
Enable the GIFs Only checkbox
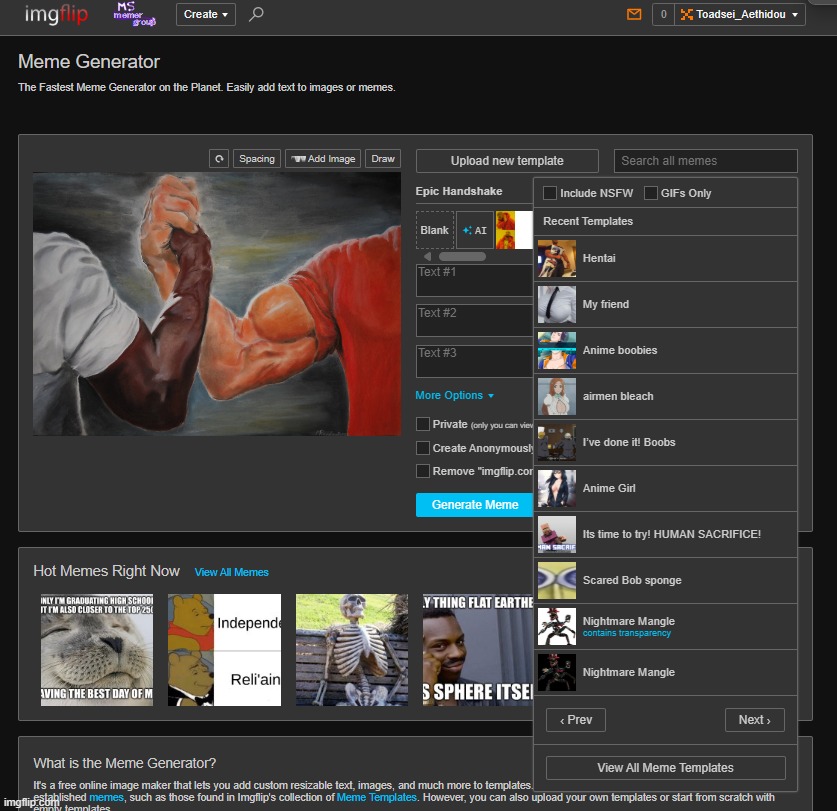651,193
